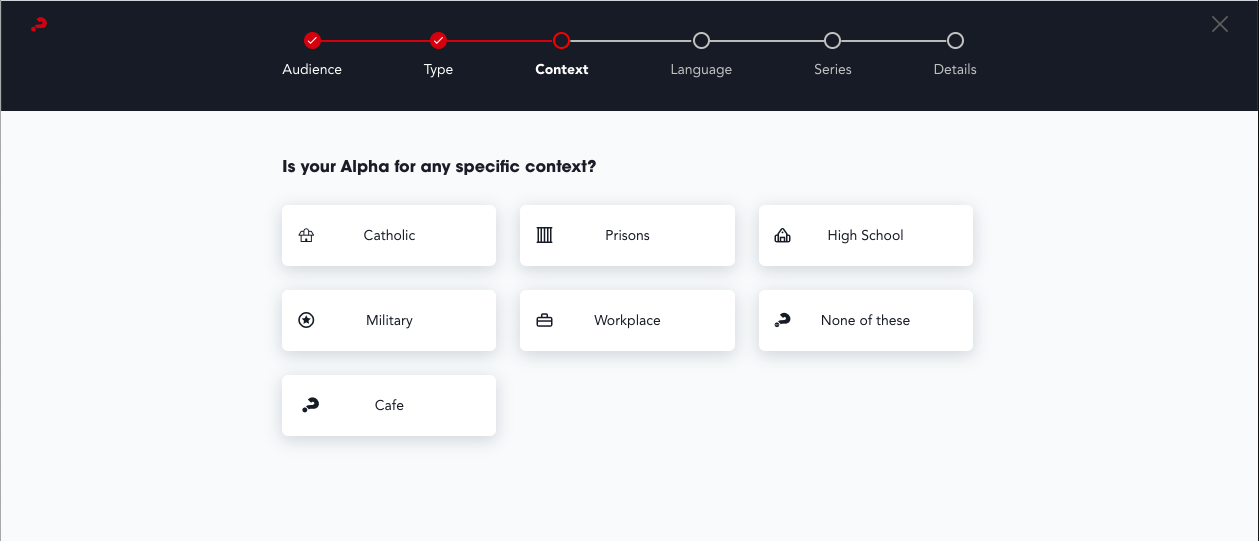Choose the Workplace context option

(627, 320)
